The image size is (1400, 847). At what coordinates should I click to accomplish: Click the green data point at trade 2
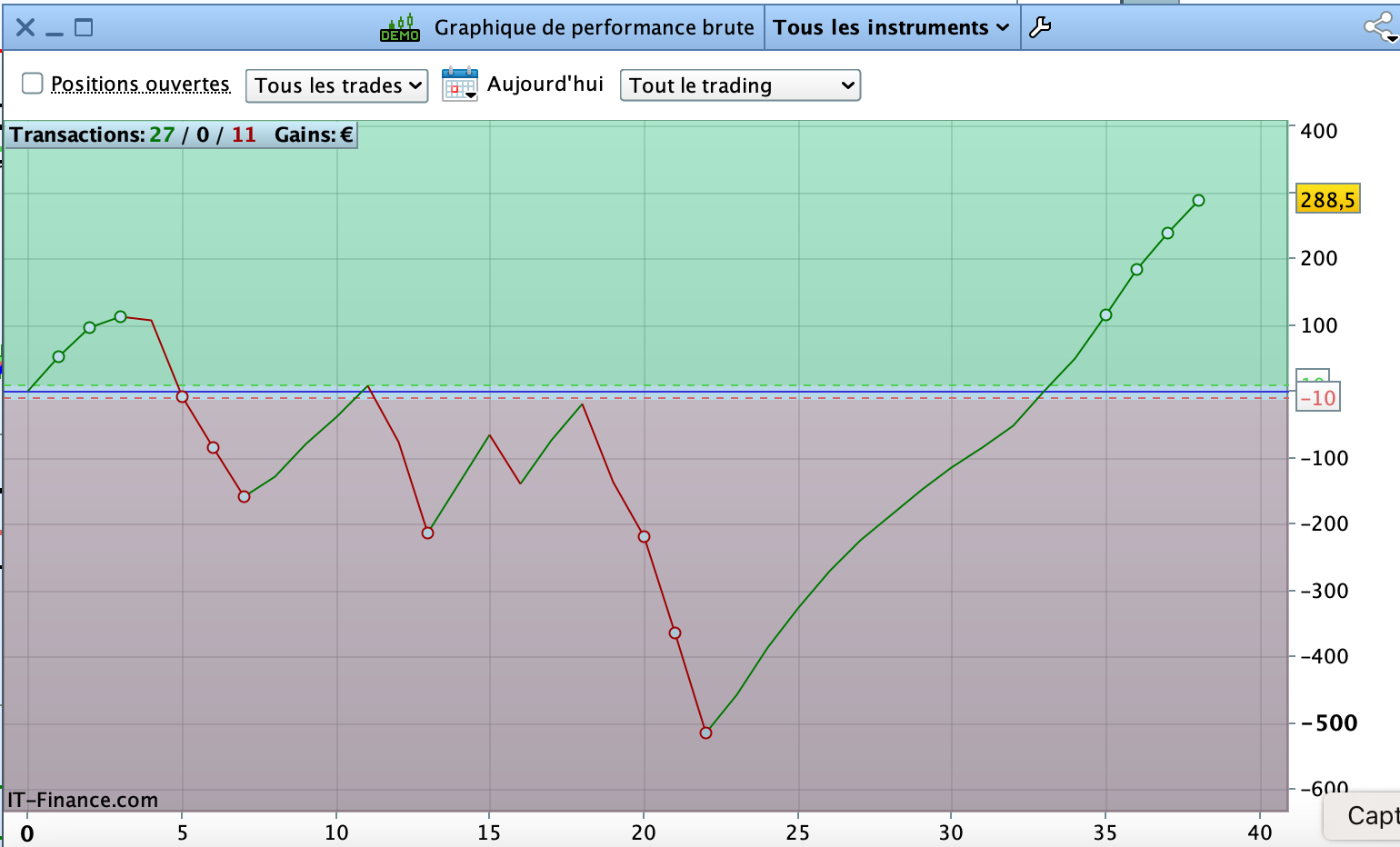click(89, 327)
